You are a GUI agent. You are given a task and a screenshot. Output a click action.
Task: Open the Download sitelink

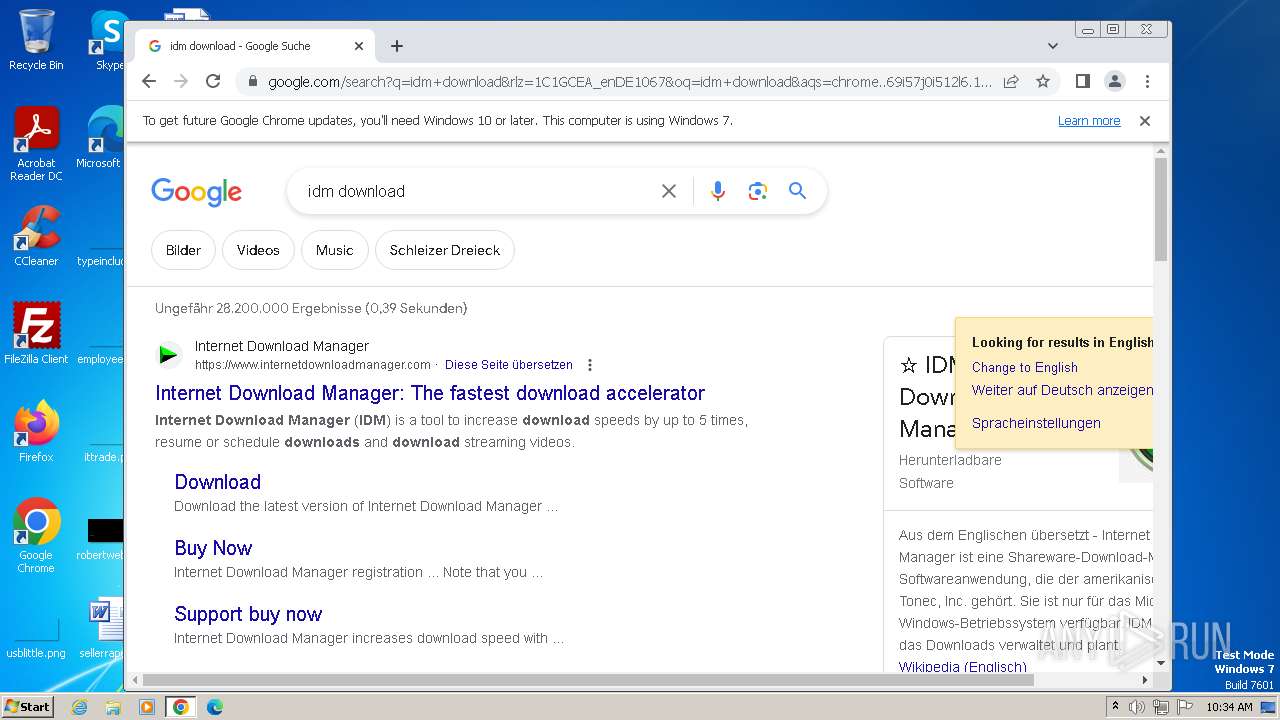217,482
